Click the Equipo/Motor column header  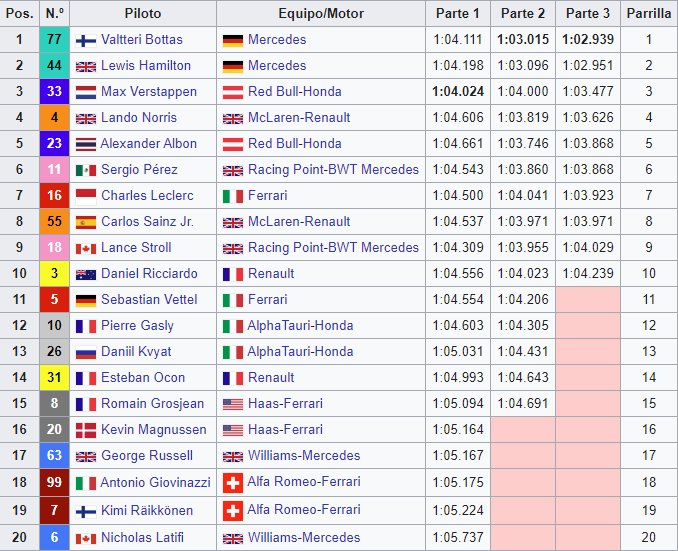click(321, 13)
